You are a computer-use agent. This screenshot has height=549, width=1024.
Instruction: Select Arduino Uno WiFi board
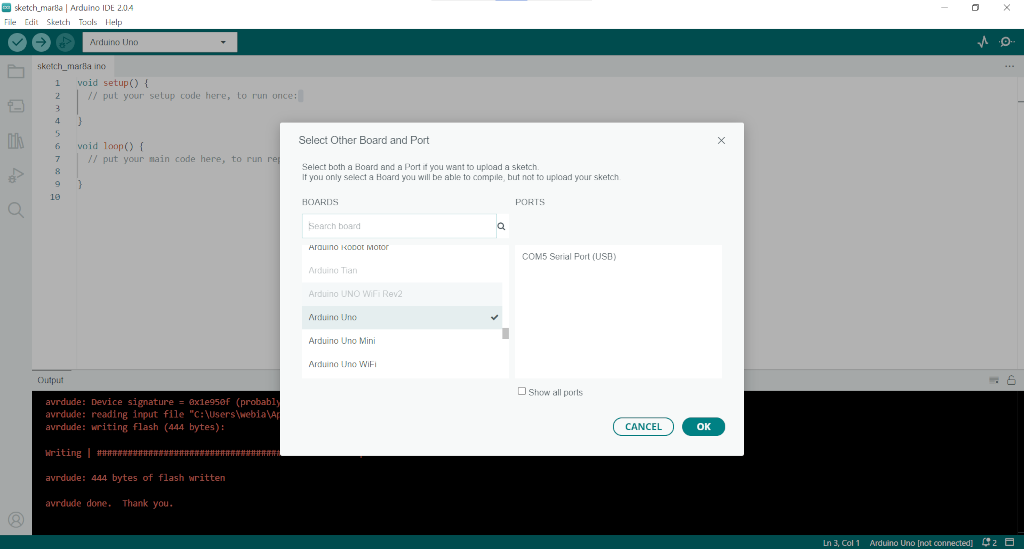(402, 364)
